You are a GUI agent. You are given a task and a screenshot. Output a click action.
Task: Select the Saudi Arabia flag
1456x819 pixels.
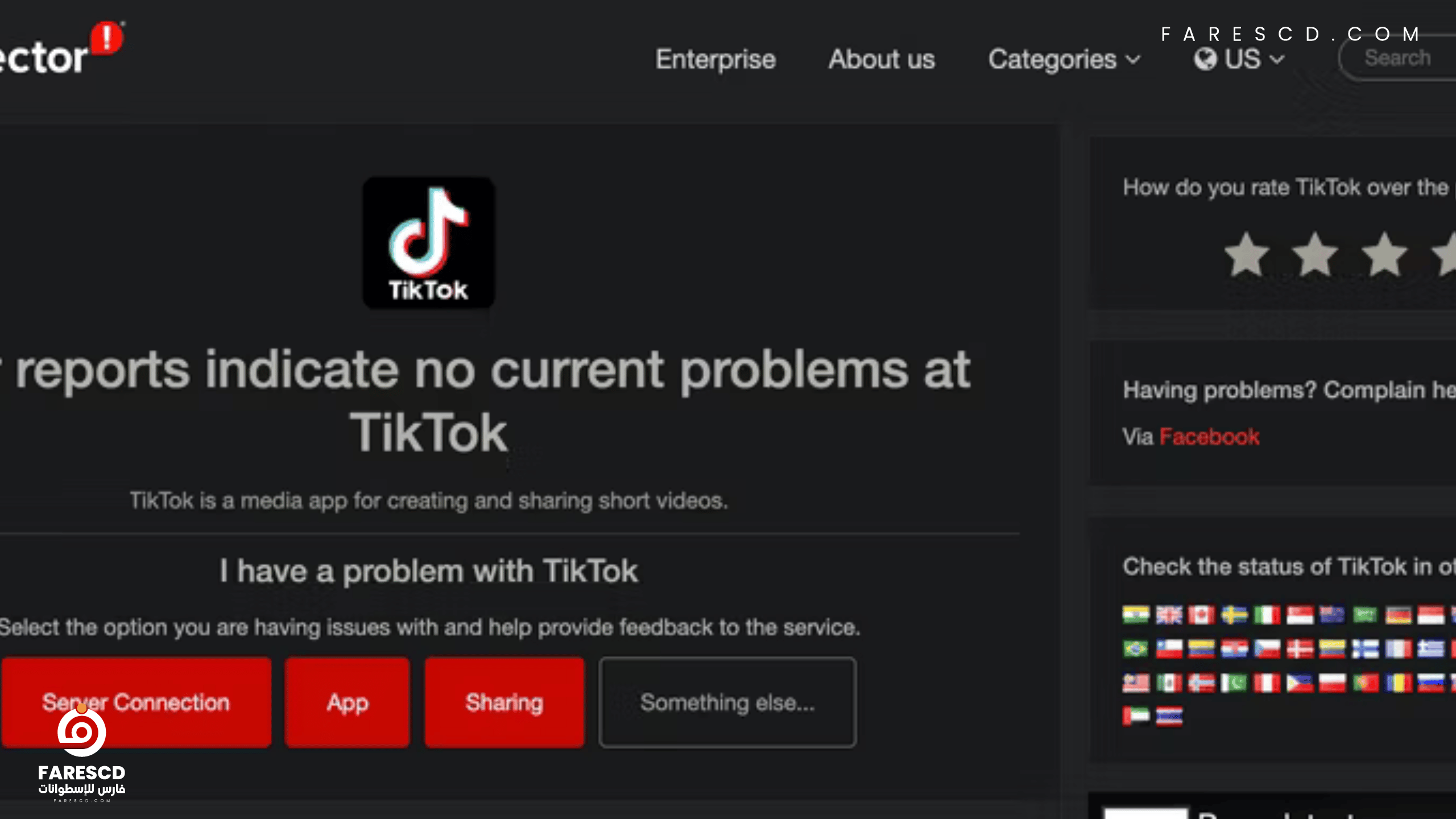coord(1365,615)
